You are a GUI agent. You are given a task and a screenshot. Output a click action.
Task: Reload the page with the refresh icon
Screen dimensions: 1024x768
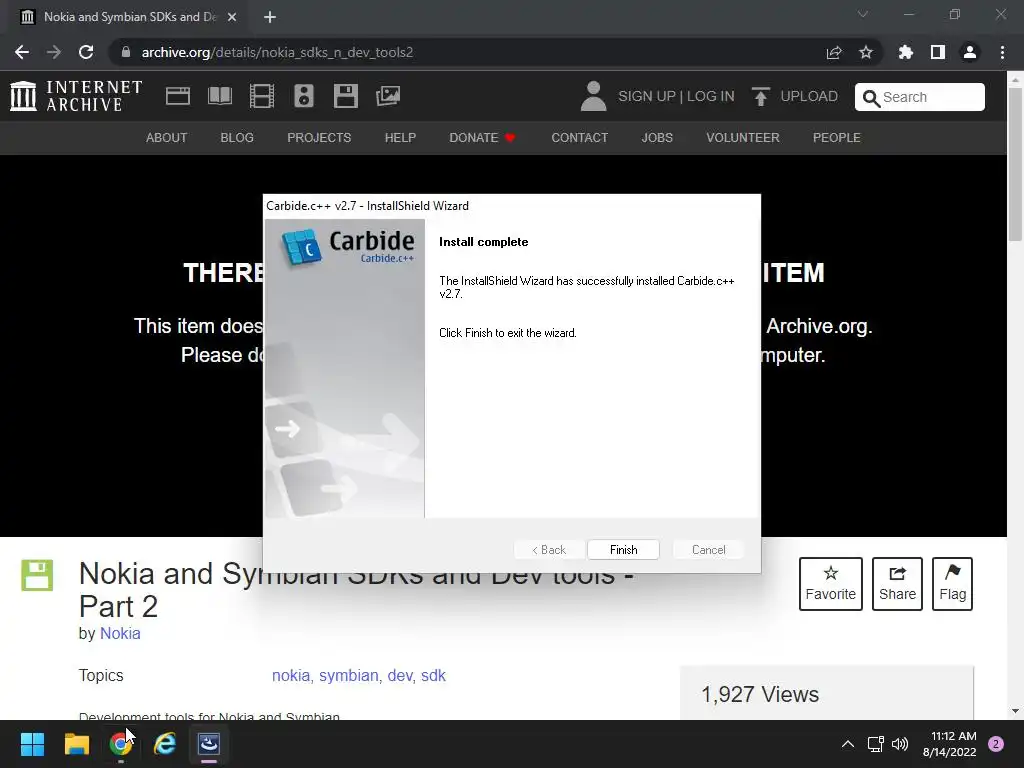pyautogui.click(x=86, y=52)
